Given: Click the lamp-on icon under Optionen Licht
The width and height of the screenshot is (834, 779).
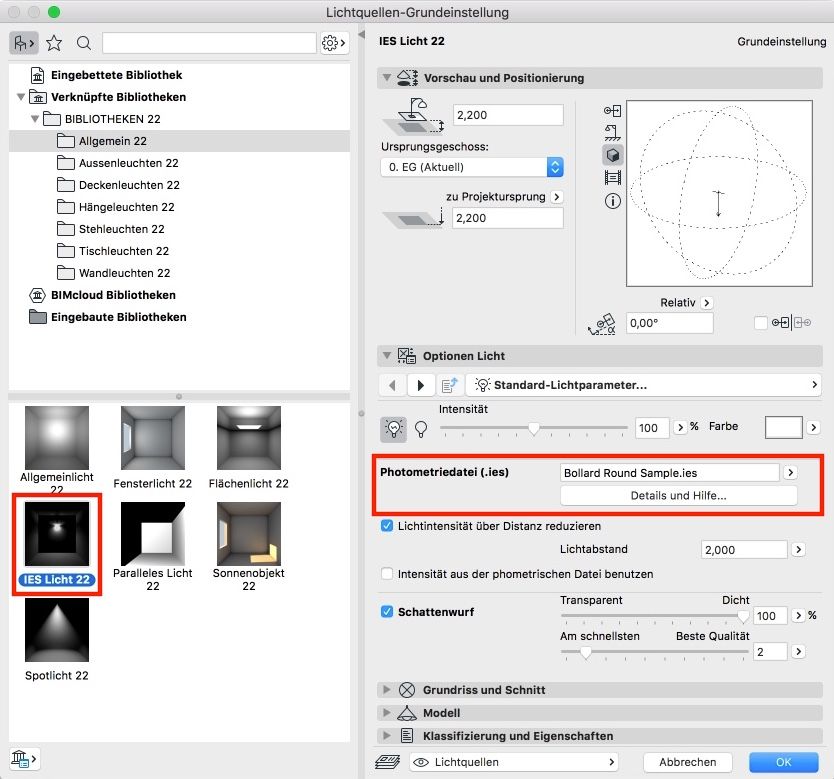Looking at the screenshot, I should (x=394, y=429).
